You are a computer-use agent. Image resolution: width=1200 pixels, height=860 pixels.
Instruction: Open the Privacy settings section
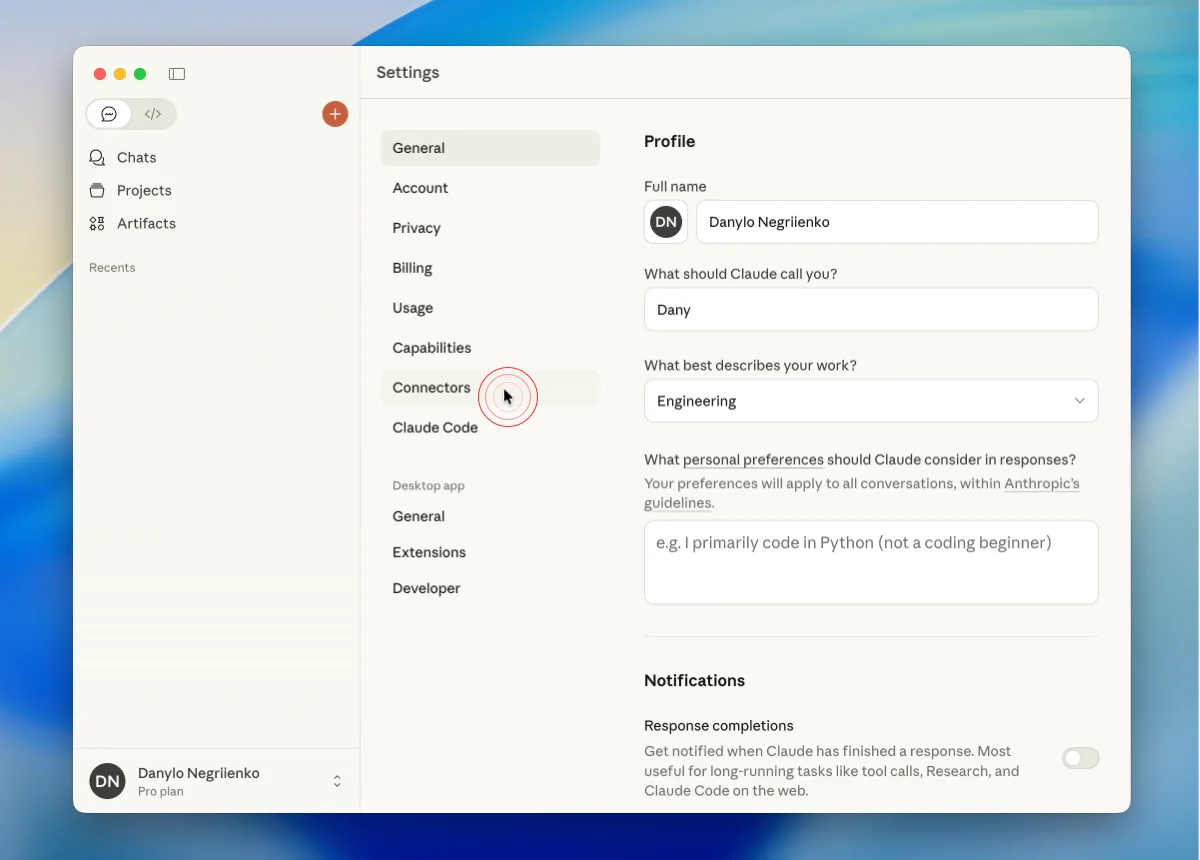tap(416, 228)
